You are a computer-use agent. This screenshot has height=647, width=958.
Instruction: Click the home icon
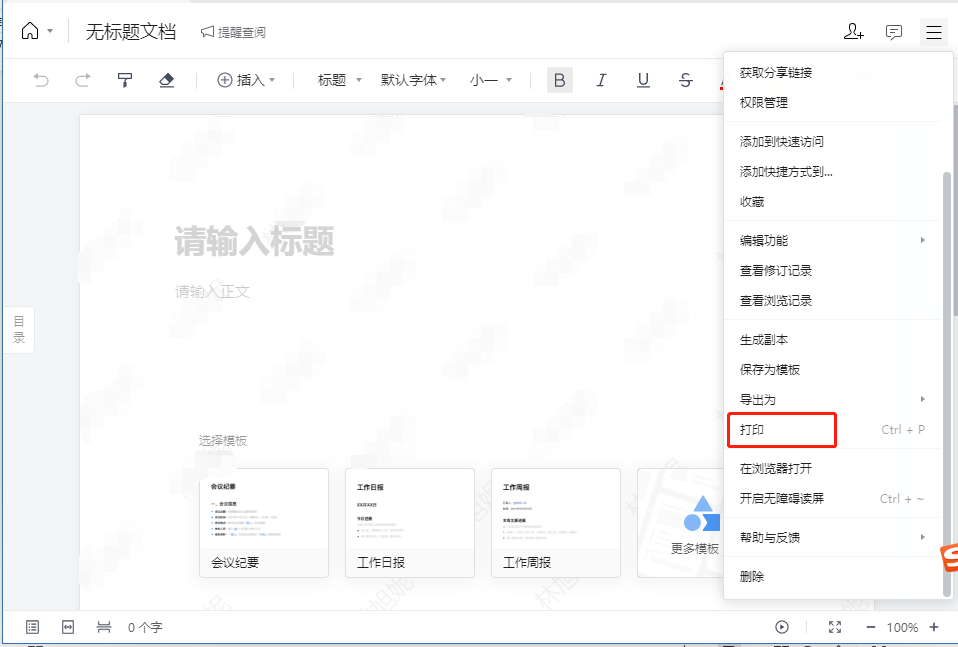[x=30, y=31]
